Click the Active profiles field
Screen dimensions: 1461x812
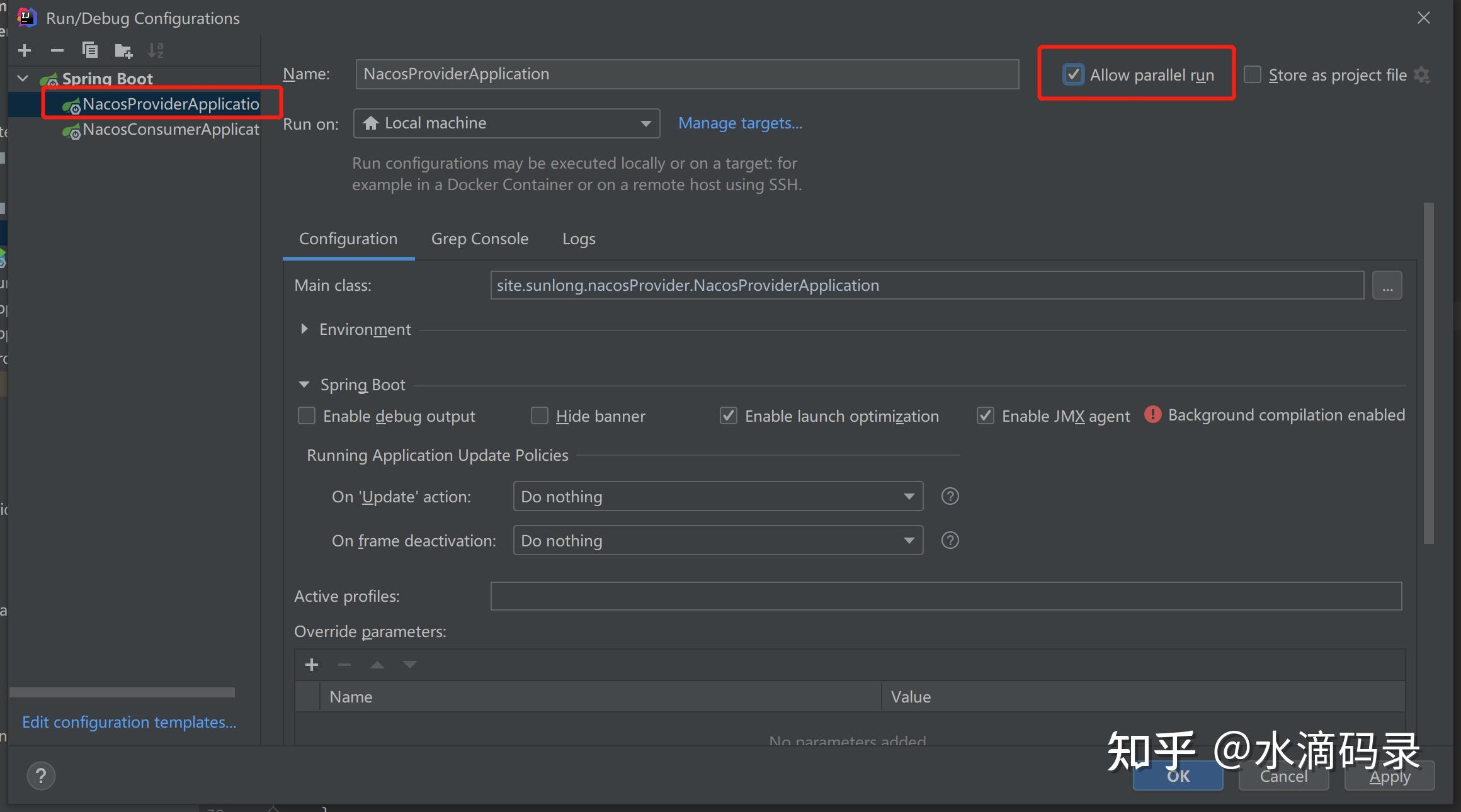(x=947, y=596)
